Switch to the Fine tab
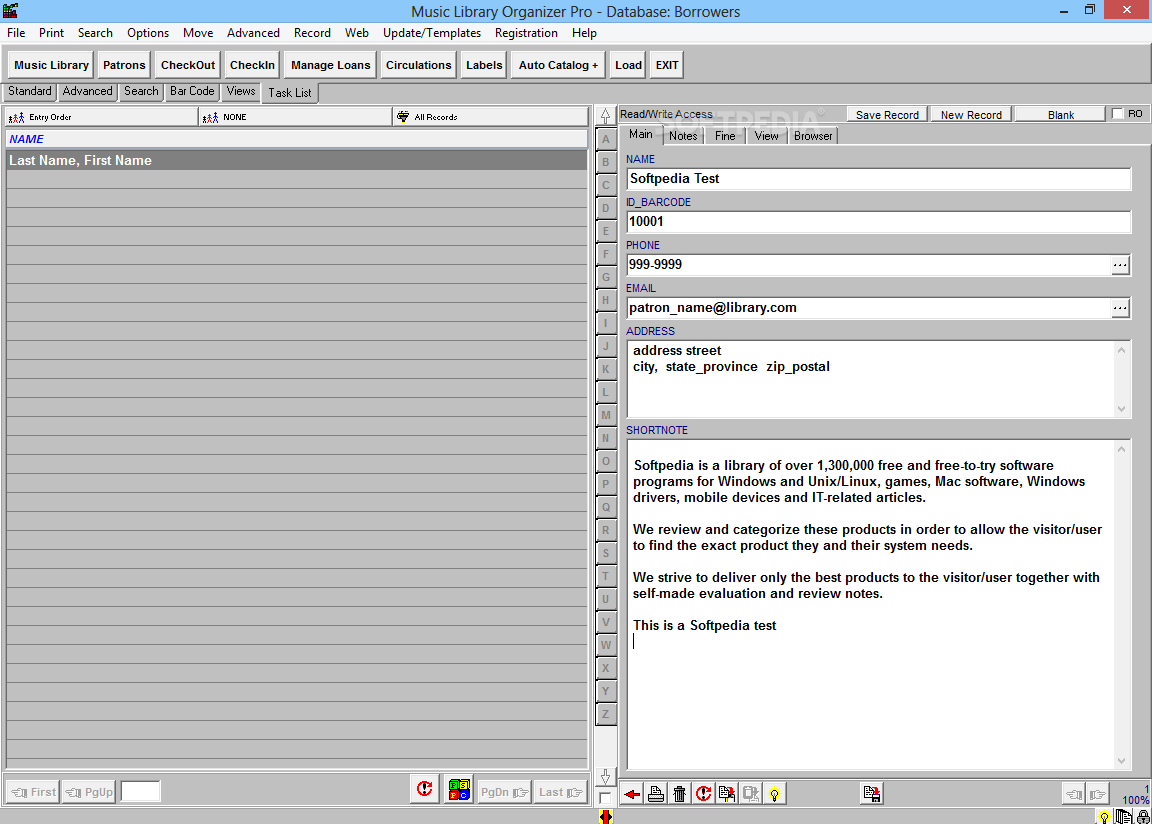This screenshot has width=1152, height=824. 725,136
